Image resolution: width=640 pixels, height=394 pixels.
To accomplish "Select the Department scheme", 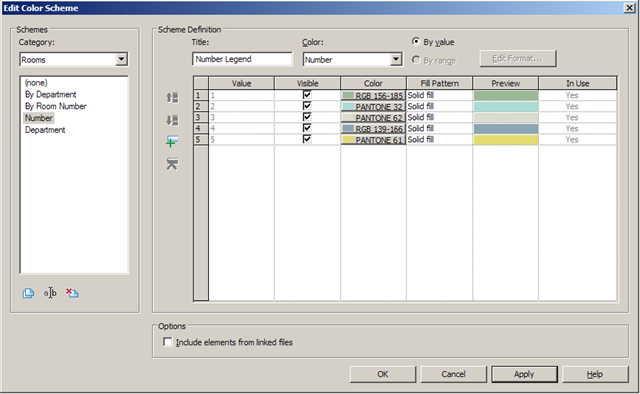I will point(45,130).
